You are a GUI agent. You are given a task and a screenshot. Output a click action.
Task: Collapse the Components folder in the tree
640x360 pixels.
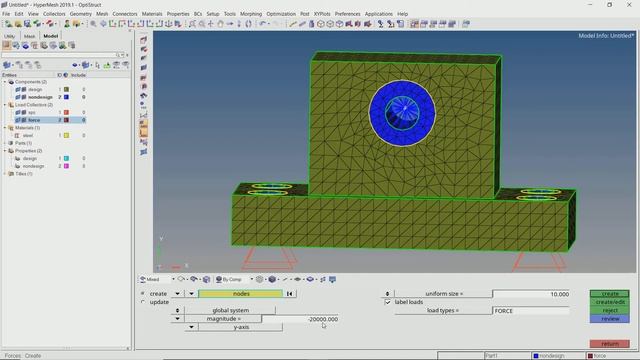[x=5, y=82]
